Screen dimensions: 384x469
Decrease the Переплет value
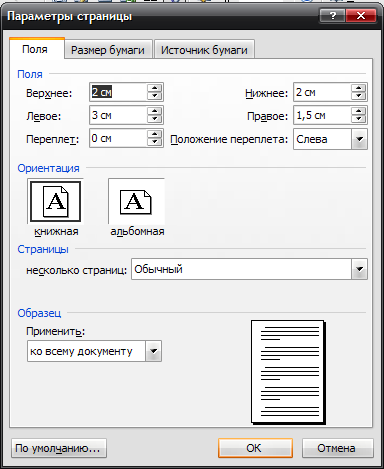click(x=154, y=141)
